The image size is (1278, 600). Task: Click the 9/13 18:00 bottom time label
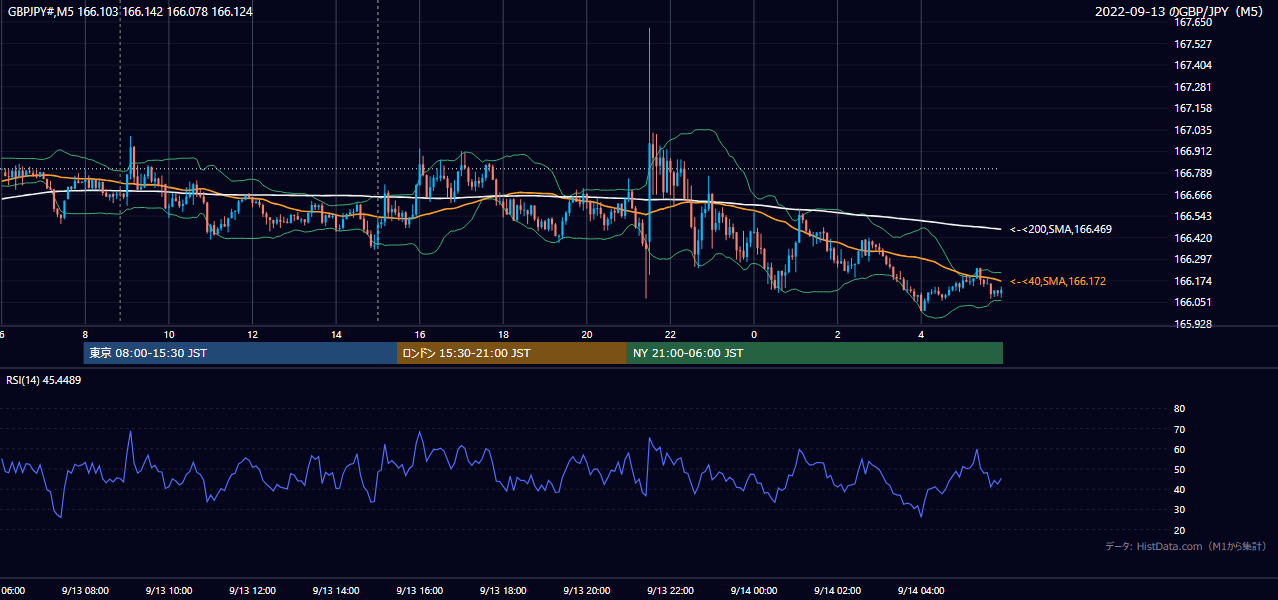pyautogui.click(x=503, y=591)
